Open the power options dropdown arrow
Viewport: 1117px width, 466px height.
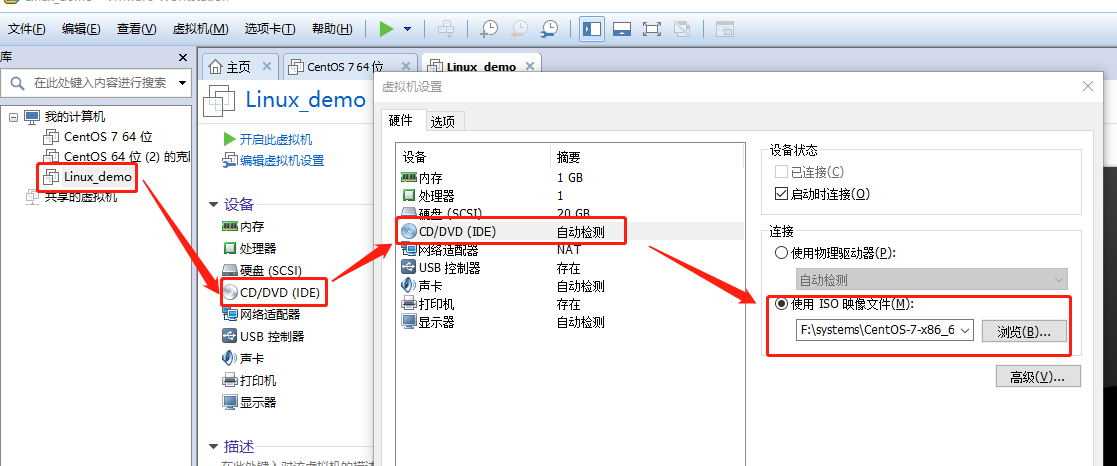[407, 29]
